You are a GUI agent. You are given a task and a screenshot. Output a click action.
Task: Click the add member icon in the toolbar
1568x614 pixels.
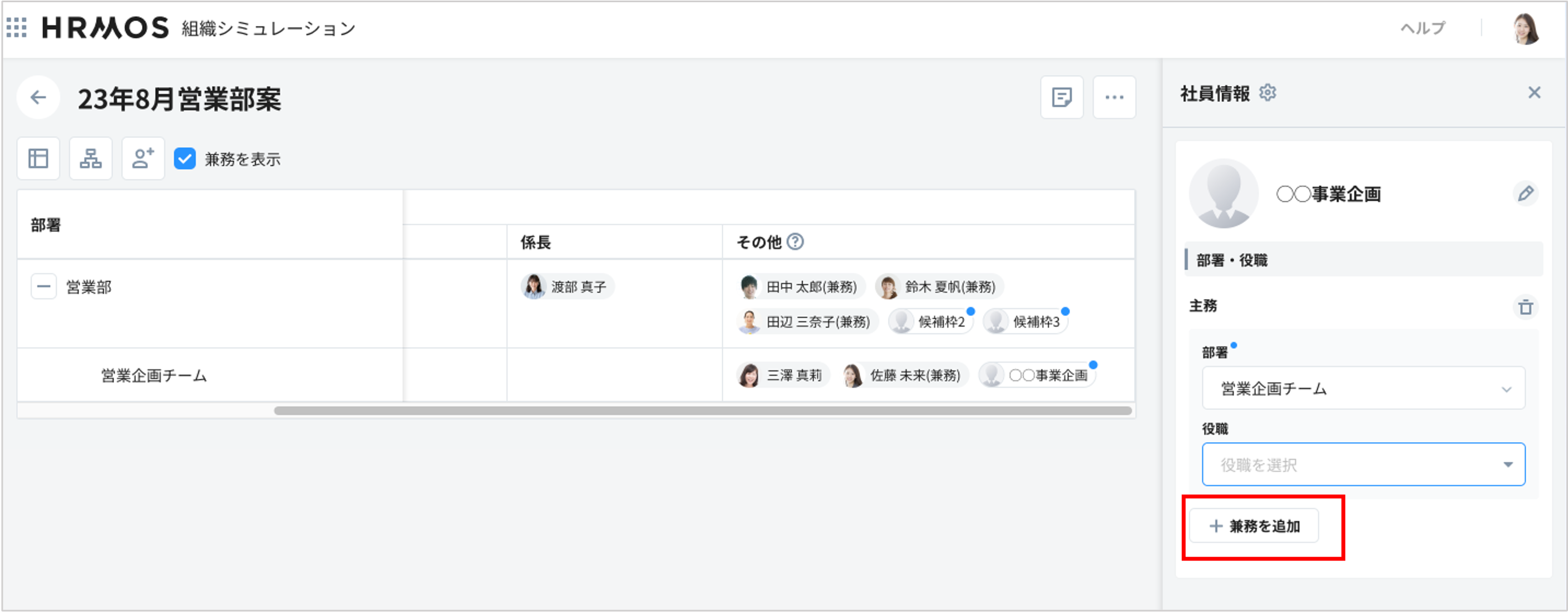coord(142,158)
